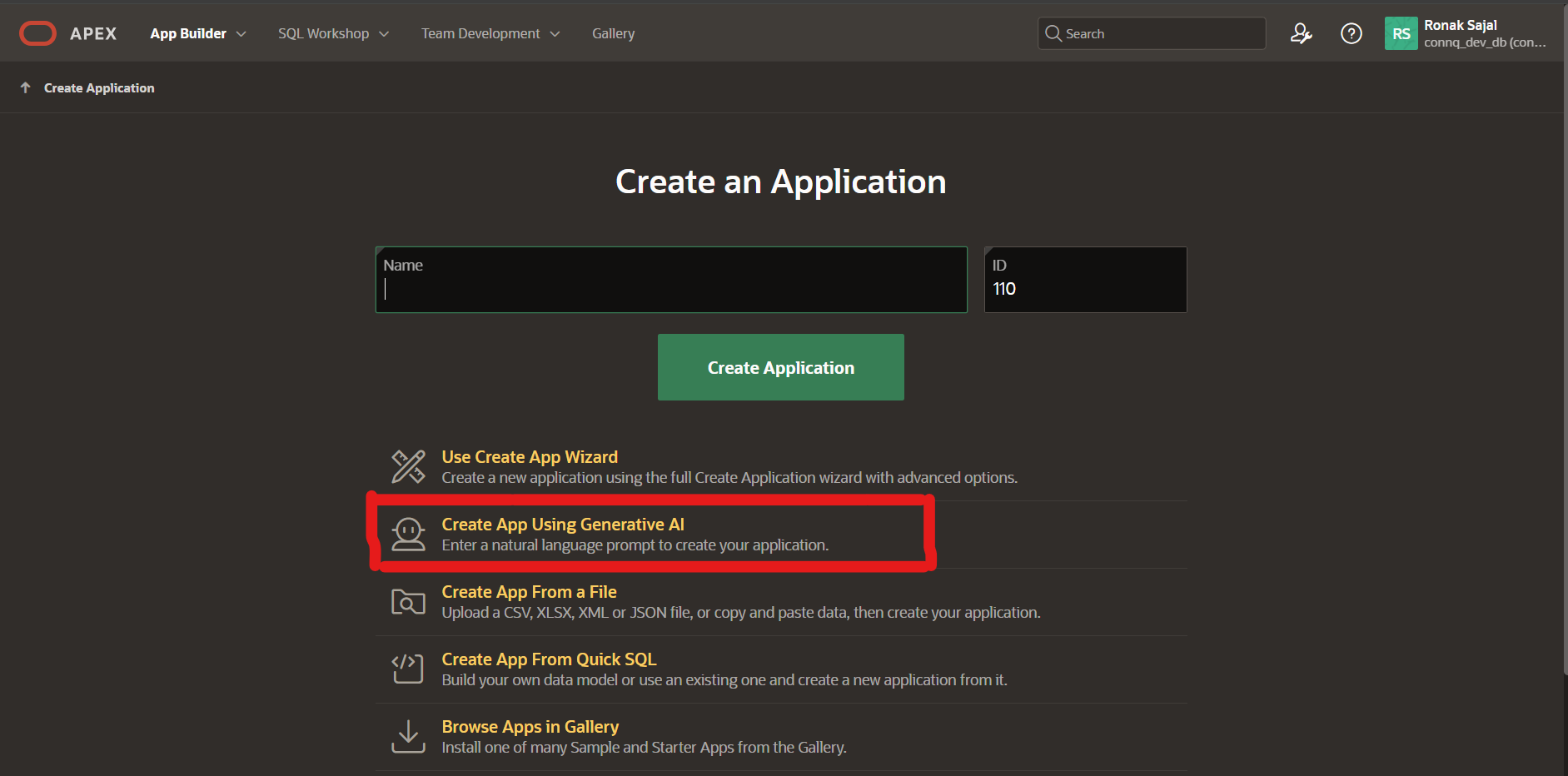Focus the application Name input field
Image resolution: width=1568 pixels, height=776 pixels.
click(670, 289)
